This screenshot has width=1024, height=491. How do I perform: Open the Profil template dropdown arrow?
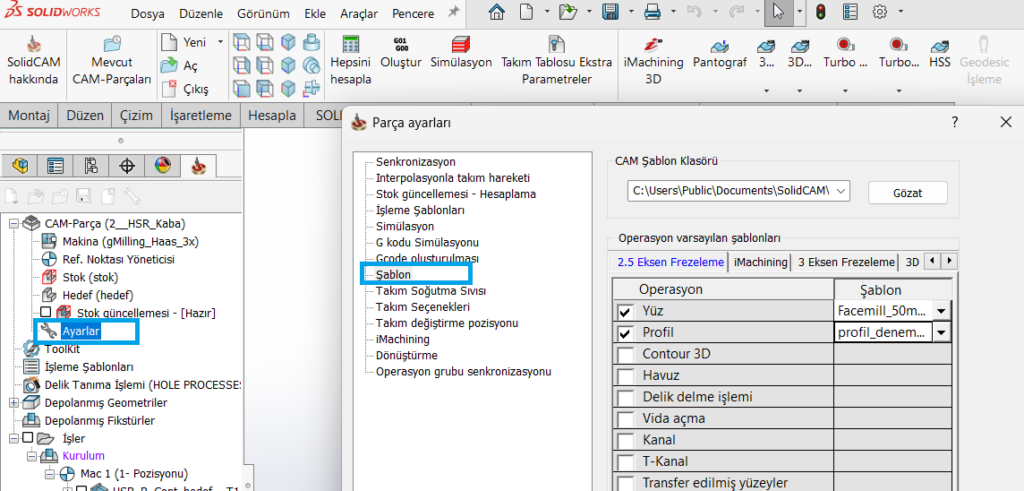[940, 333]
